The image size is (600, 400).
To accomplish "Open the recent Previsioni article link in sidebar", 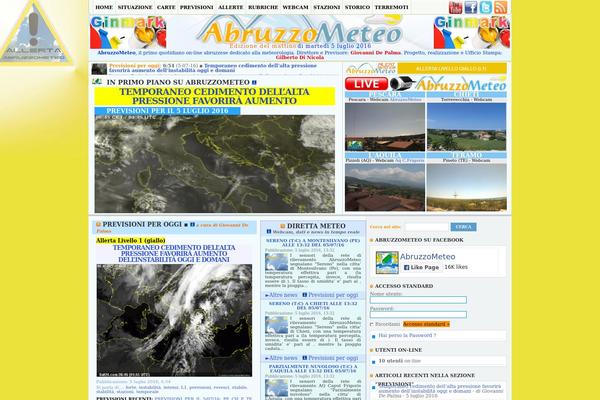I will point(440,391).
